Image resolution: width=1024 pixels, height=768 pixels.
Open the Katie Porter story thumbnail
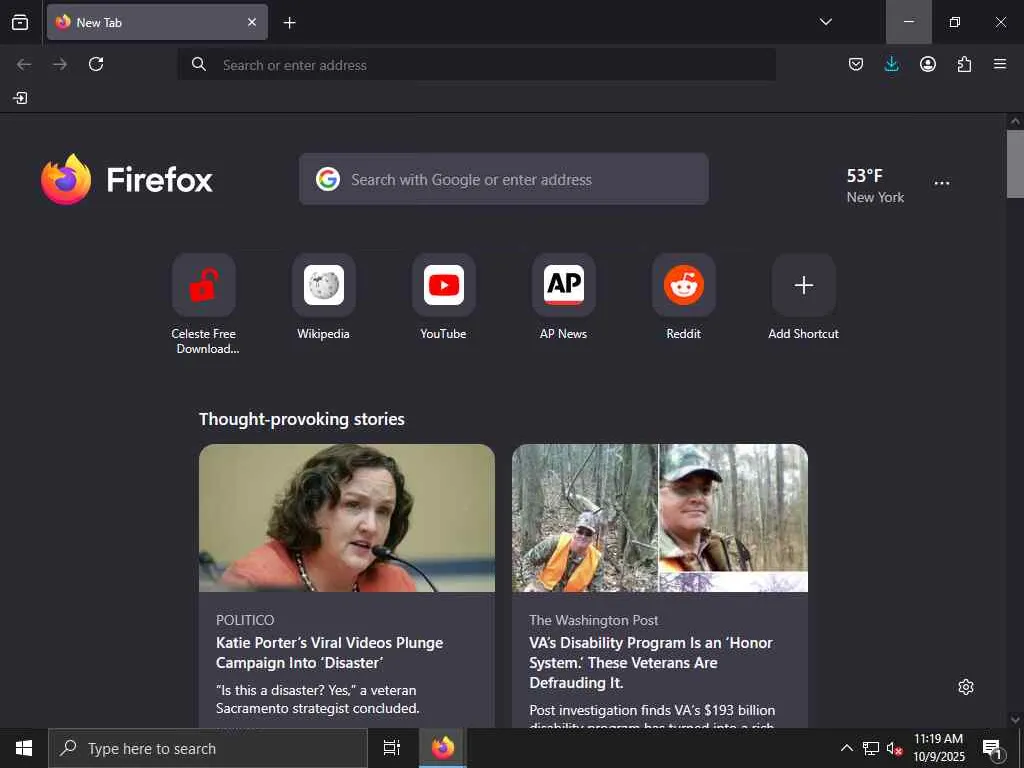[347, 518]
